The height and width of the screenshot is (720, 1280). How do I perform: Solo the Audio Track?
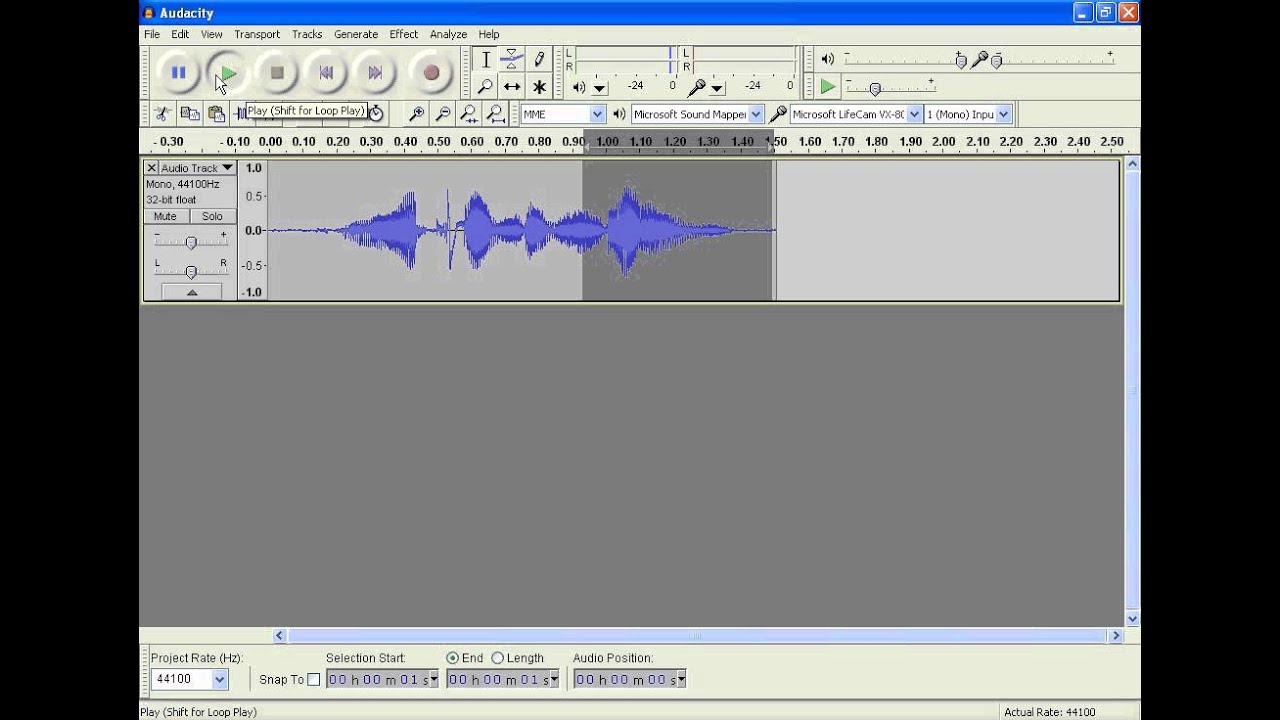click(x=212, y=216)
